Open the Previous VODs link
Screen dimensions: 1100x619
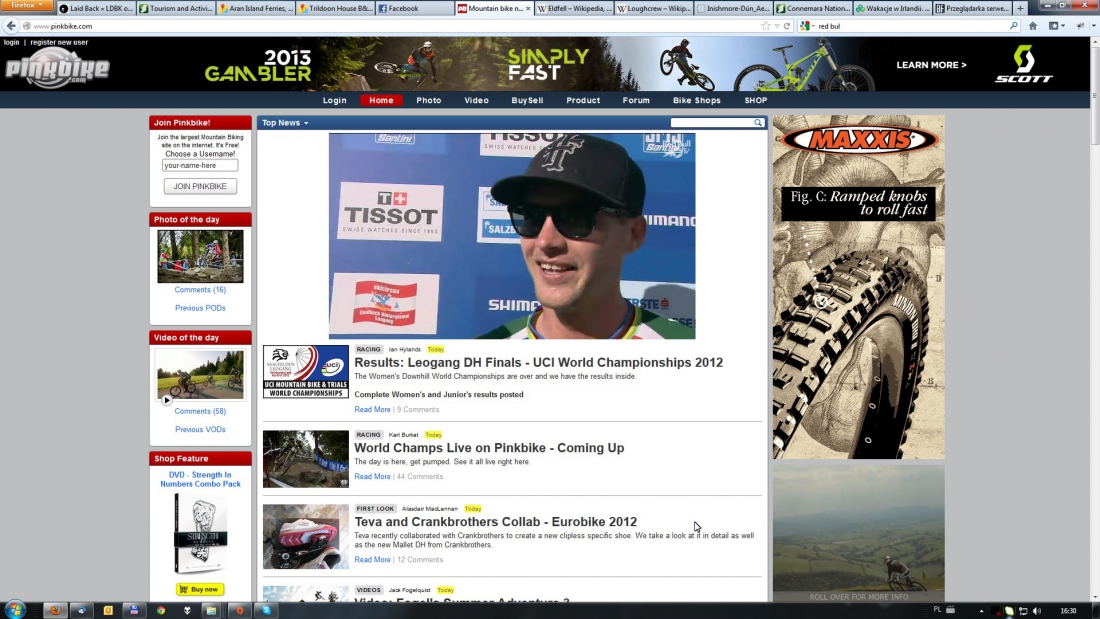[x=200, y=430]
